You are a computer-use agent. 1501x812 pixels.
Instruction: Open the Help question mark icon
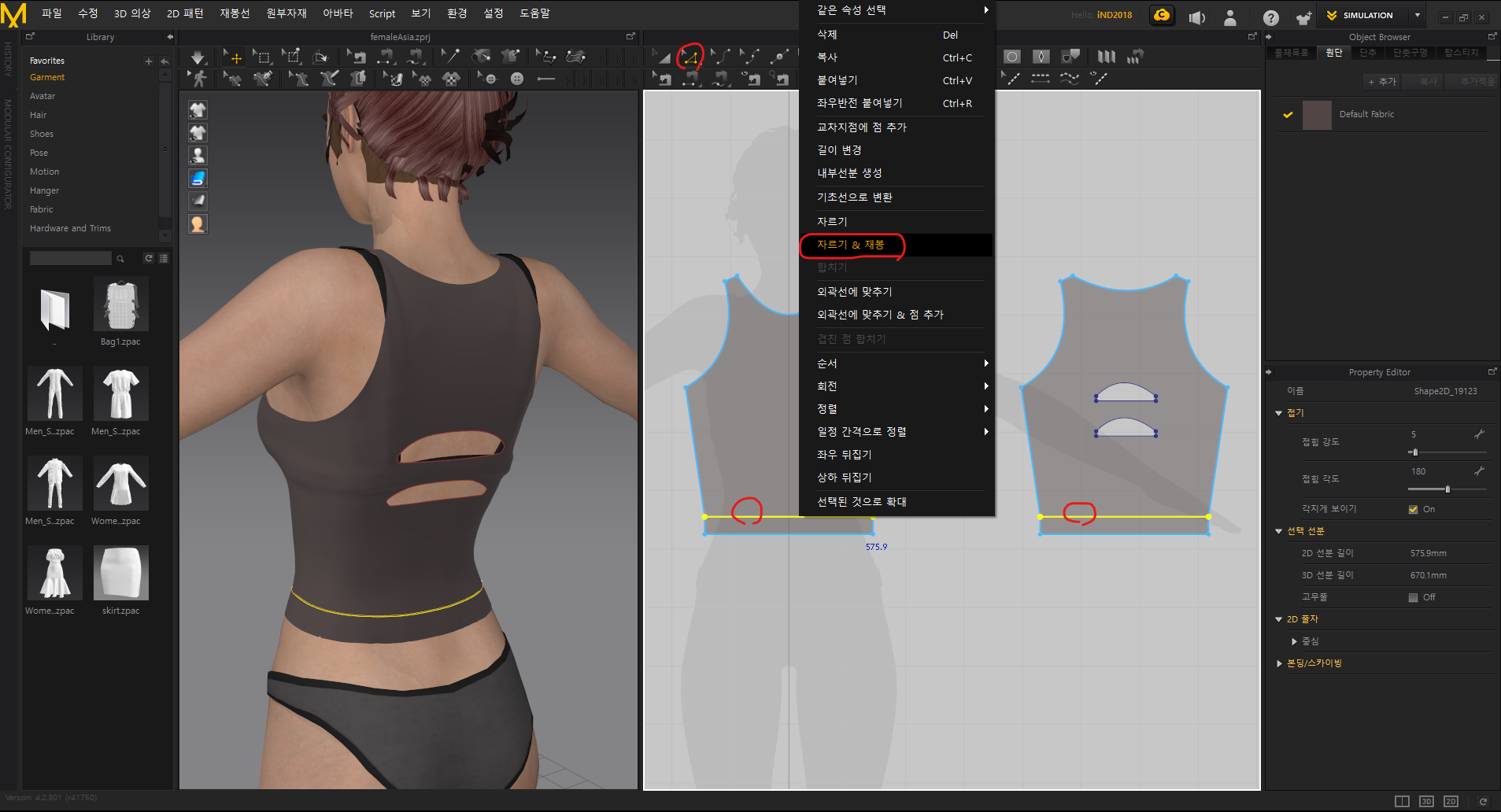[x=1270, y=17]
